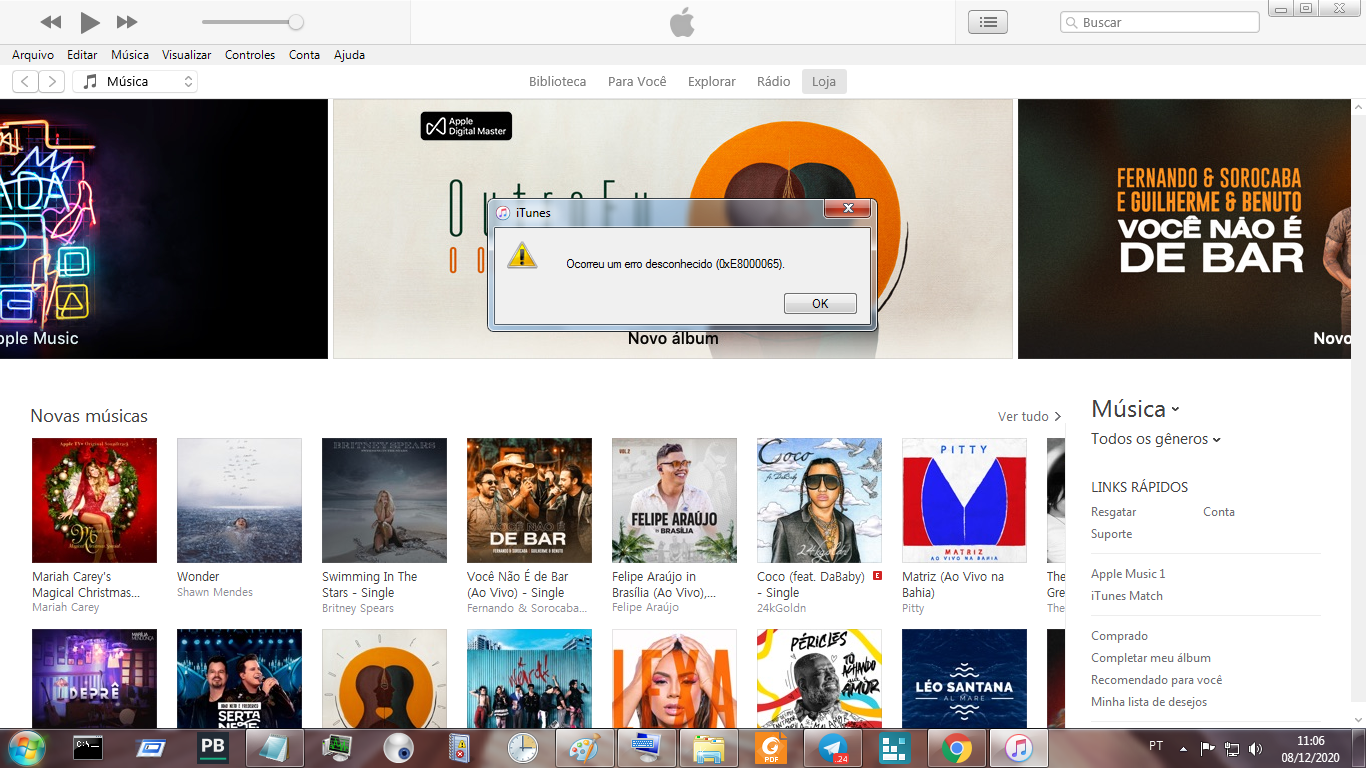This screenshot has width=1366, height=768.
Task: Open the Wonder album cover by Shawn Mendes
Action: tap(239, 500)
